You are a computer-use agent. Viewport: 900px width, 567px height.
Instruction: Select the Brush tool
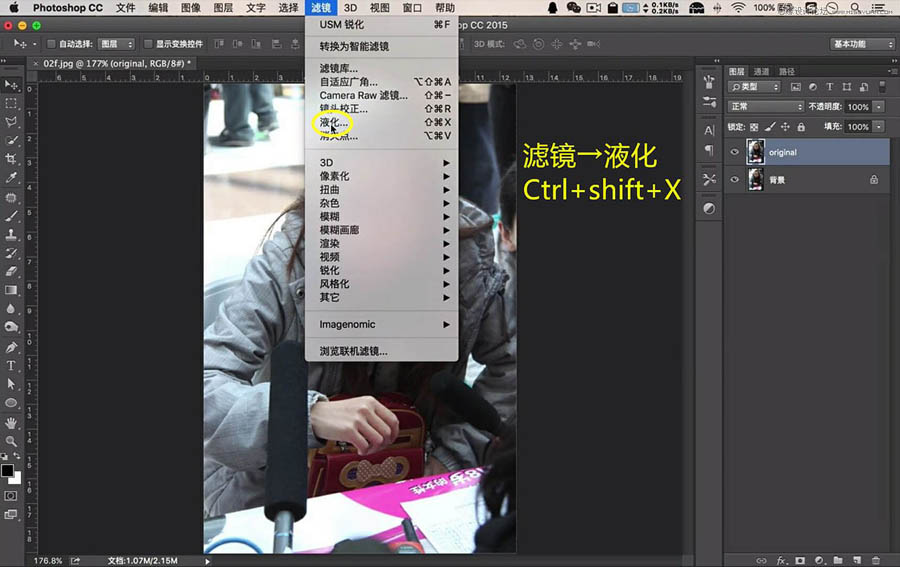pyautogui.click(x=11, y=216)
